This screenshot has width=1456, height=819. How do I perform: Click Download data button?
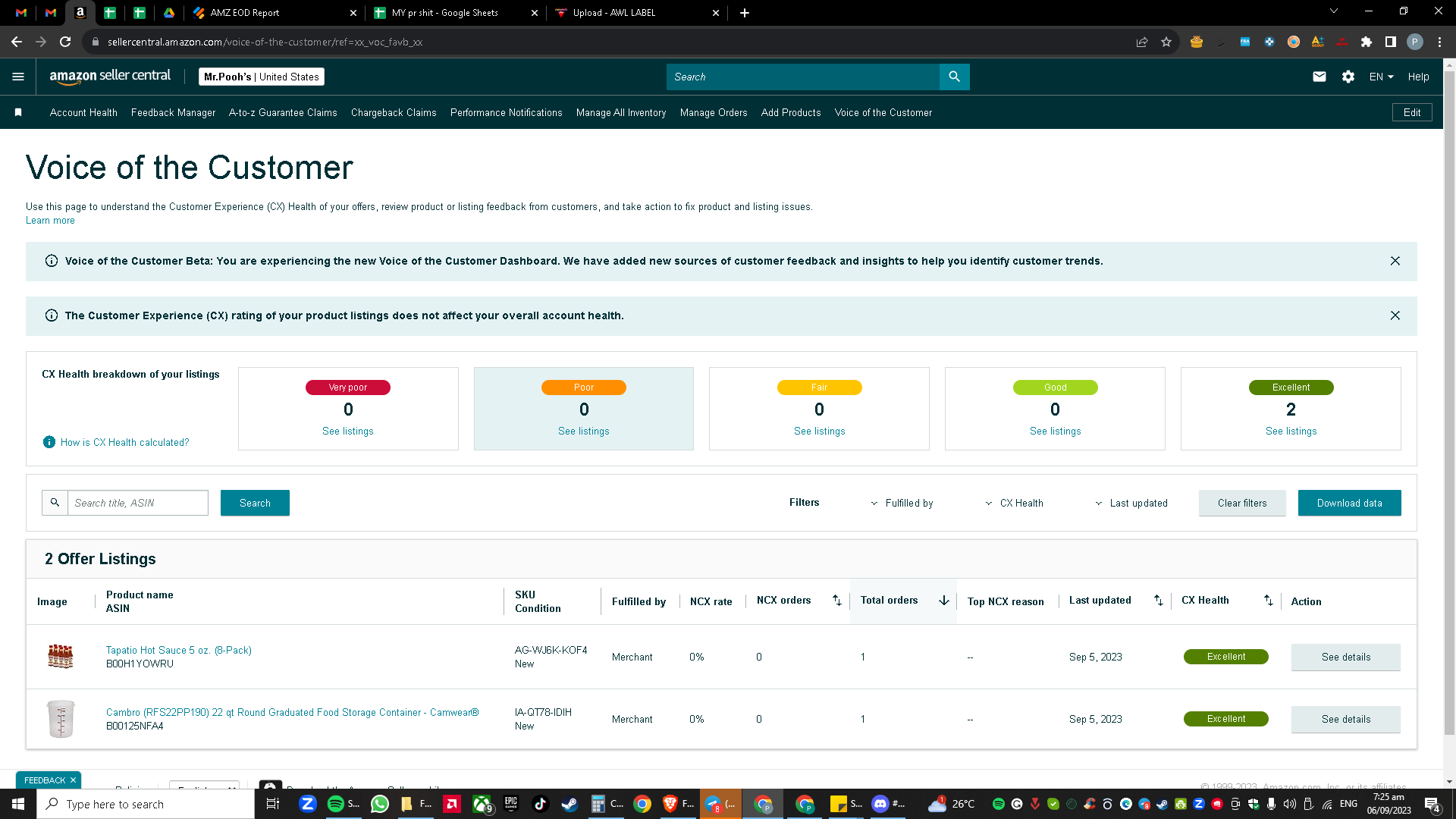(1350, 503)
